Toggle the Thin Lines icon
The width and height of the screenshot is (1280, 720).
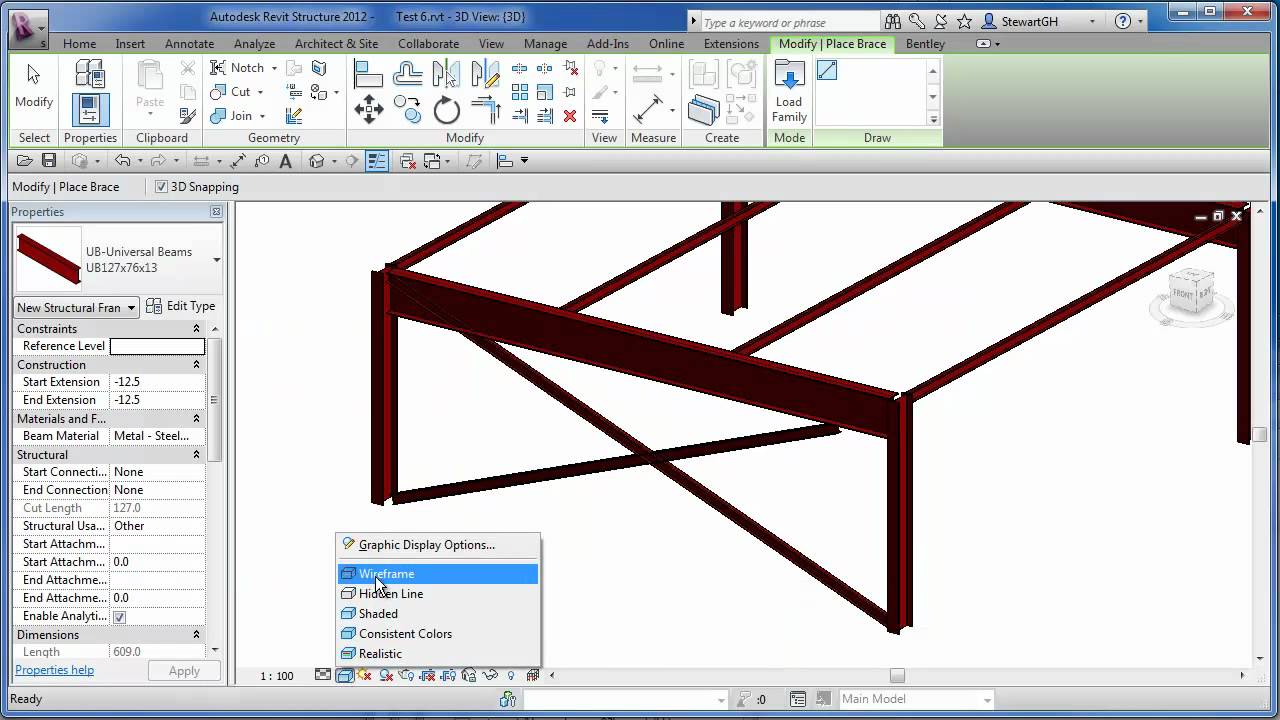[x=377, y=161]
